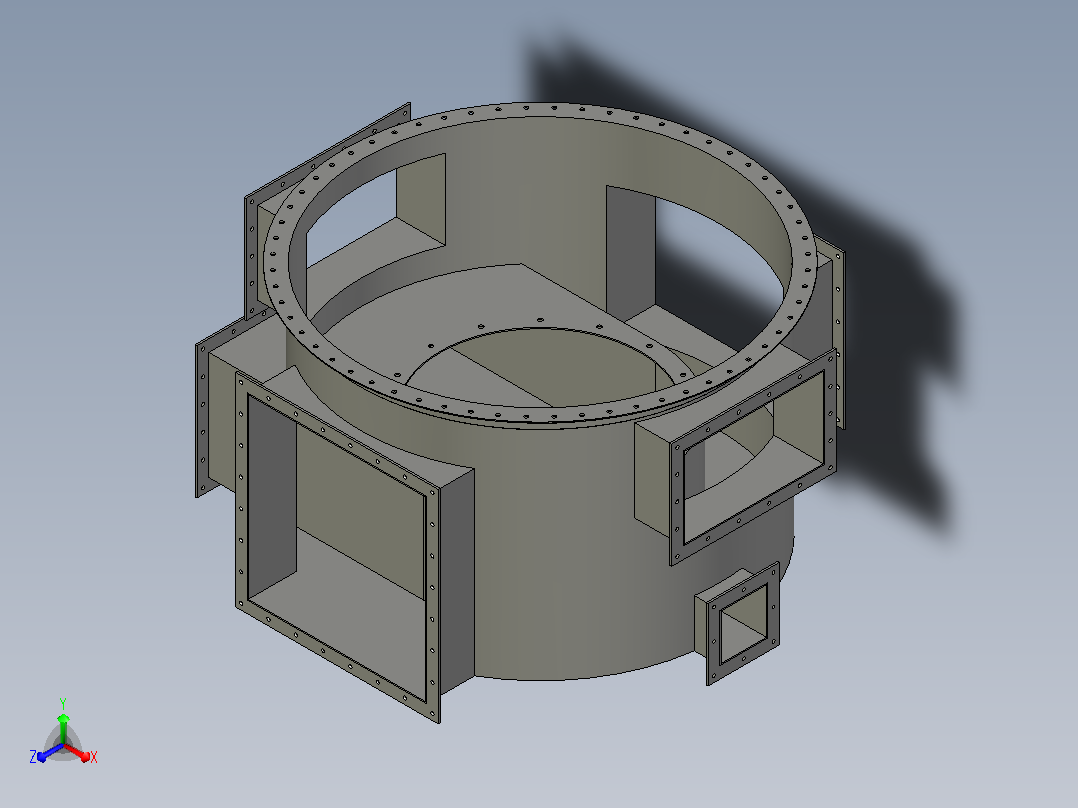This screenshot has height=808, width=1078.
Task: Click the red X axis arrow on triad
Action: tap(78, 752)
